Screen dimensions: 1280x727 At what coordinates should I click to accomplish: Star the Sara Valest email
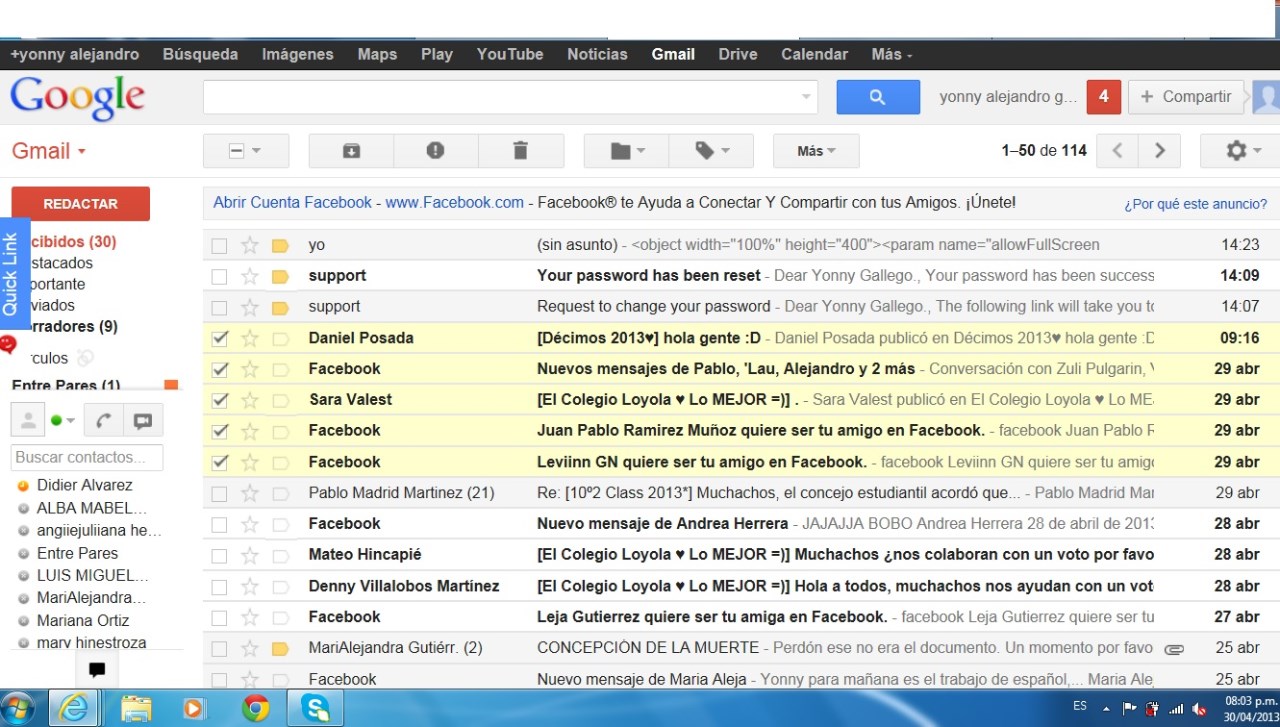(250, 400)
